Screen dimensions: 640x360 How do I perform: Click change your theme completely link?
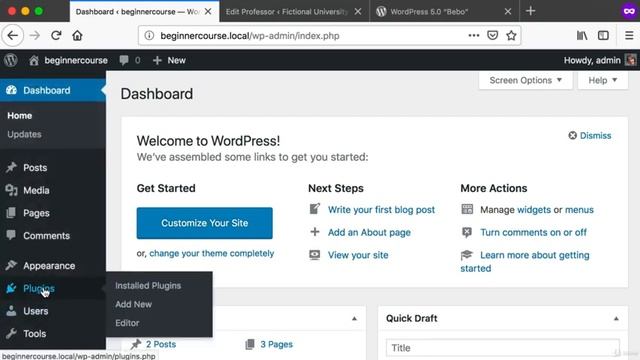click(x=211, y=253)
